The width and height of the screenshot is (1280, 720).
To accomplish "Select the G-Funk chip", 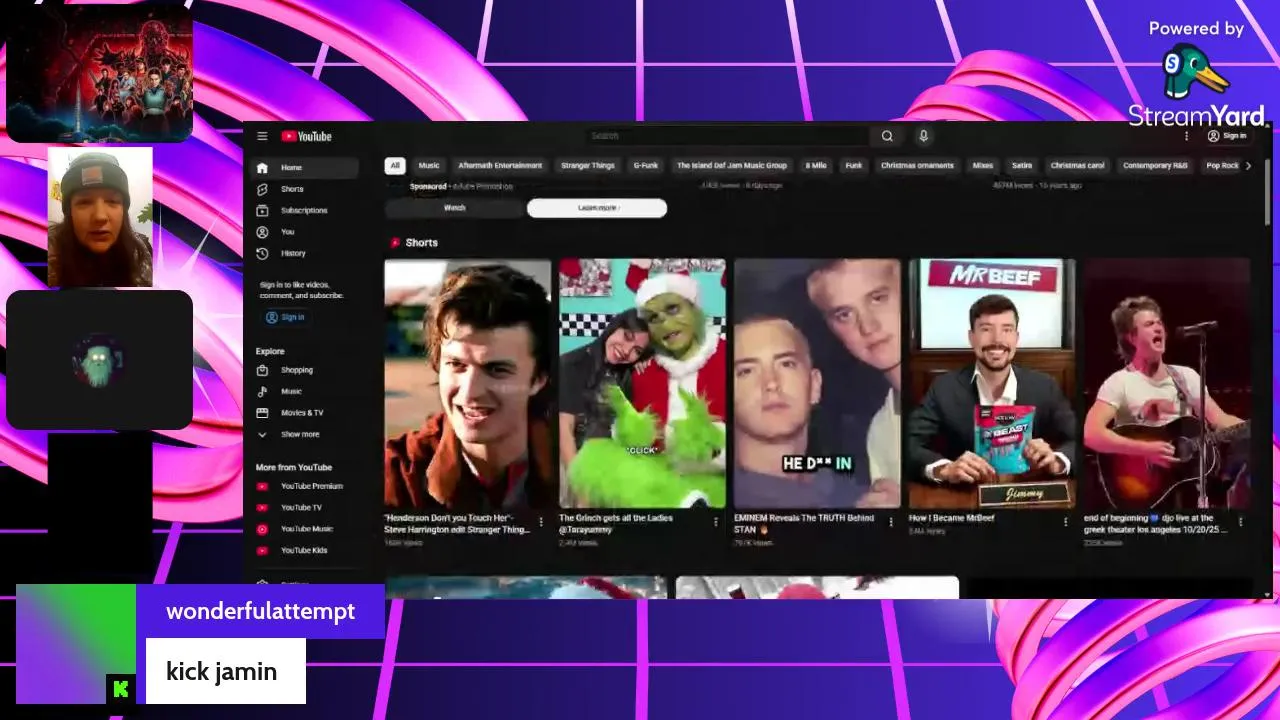I will tap(646, 165).
